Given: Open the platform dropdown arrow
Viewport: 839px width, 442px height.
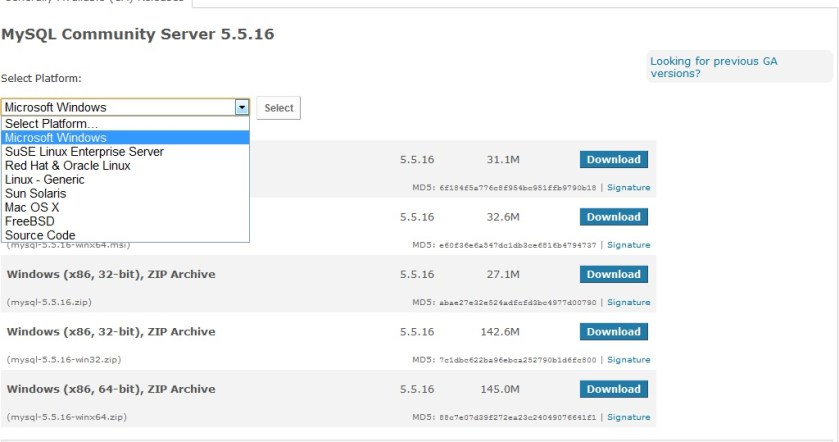Looking at the screenshot, I should (x=241, y=107).
